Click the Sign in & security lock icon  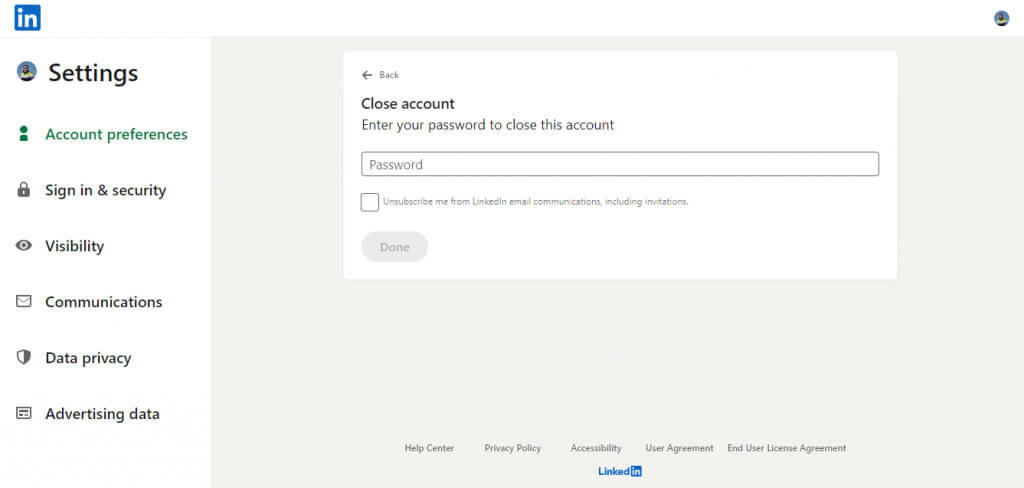[x=24, y=190]
